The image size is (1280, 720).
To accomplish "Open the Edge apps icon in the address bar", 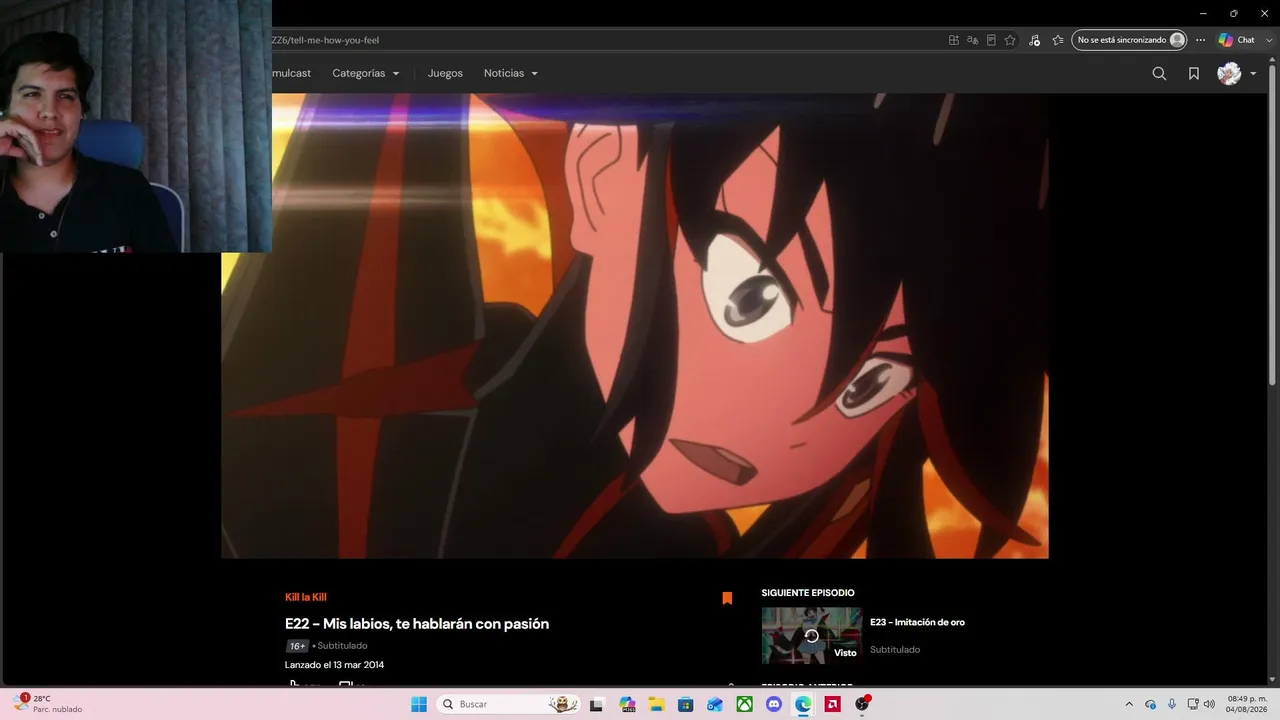I will [954, 40].
